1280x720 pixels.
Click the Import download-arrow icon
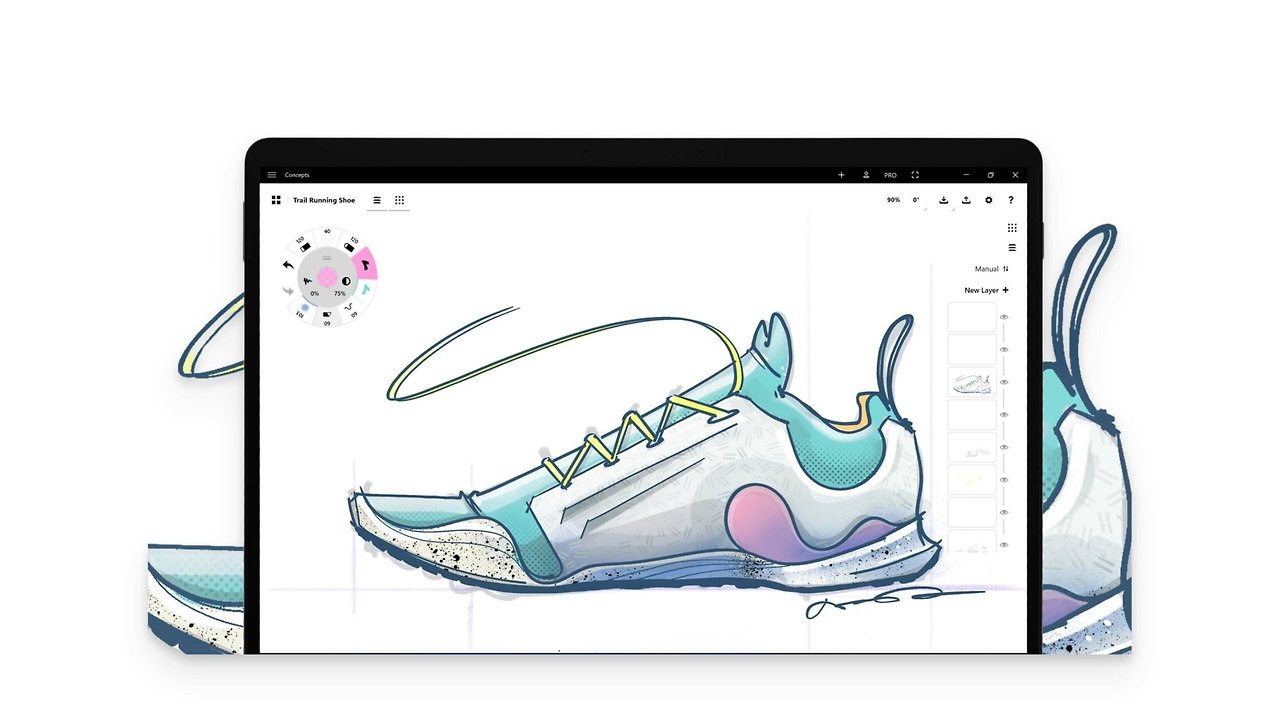point(943,200)
